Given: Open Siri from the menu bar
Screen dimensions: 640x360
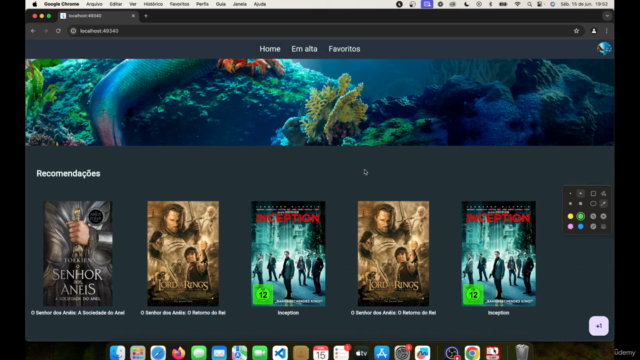Looking at the screenshot, I should point(552,4).
